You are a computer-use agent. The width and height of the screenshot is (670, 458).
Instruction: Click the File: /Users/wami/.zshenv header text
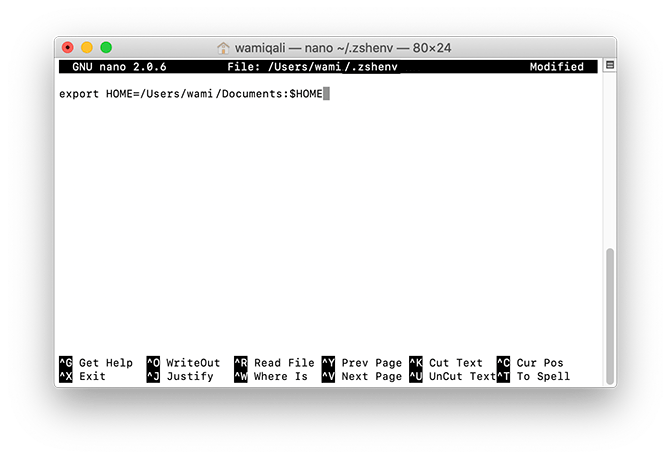click(x=312, y=67)
